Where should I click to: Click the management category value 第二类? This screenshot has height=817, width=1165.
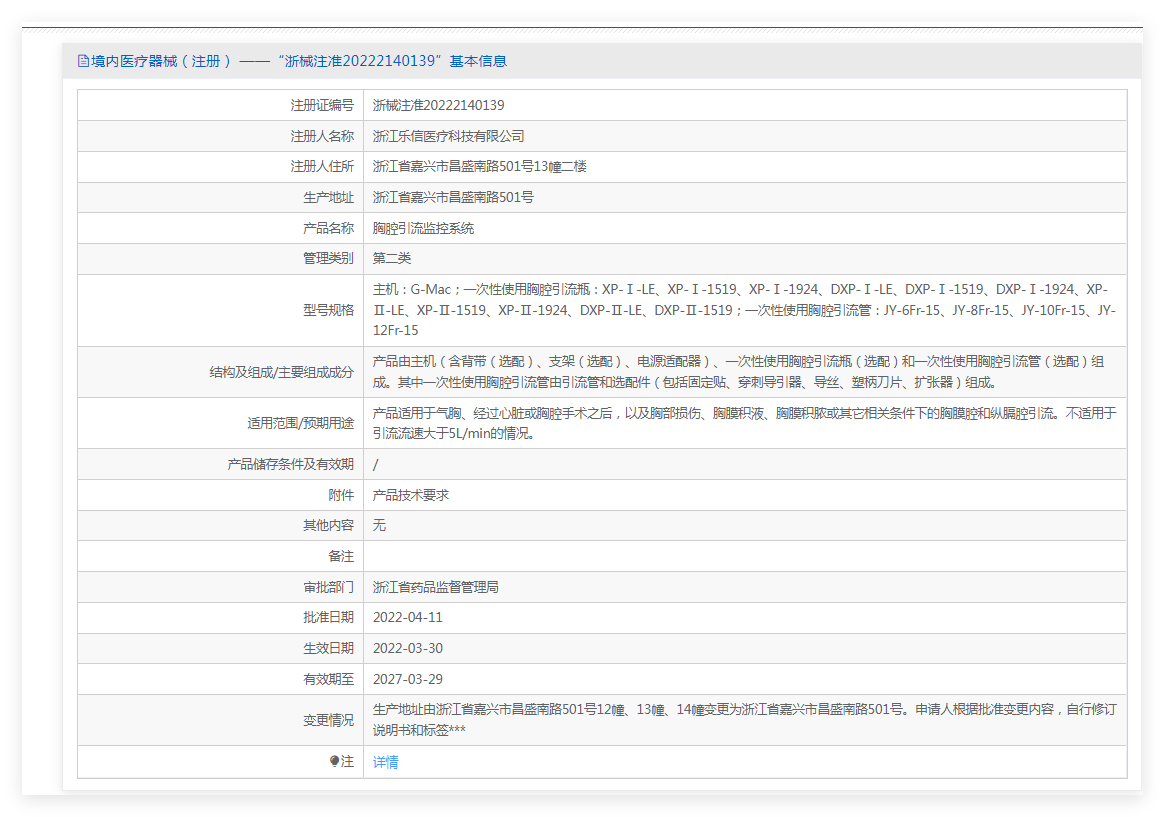(392, 259)
